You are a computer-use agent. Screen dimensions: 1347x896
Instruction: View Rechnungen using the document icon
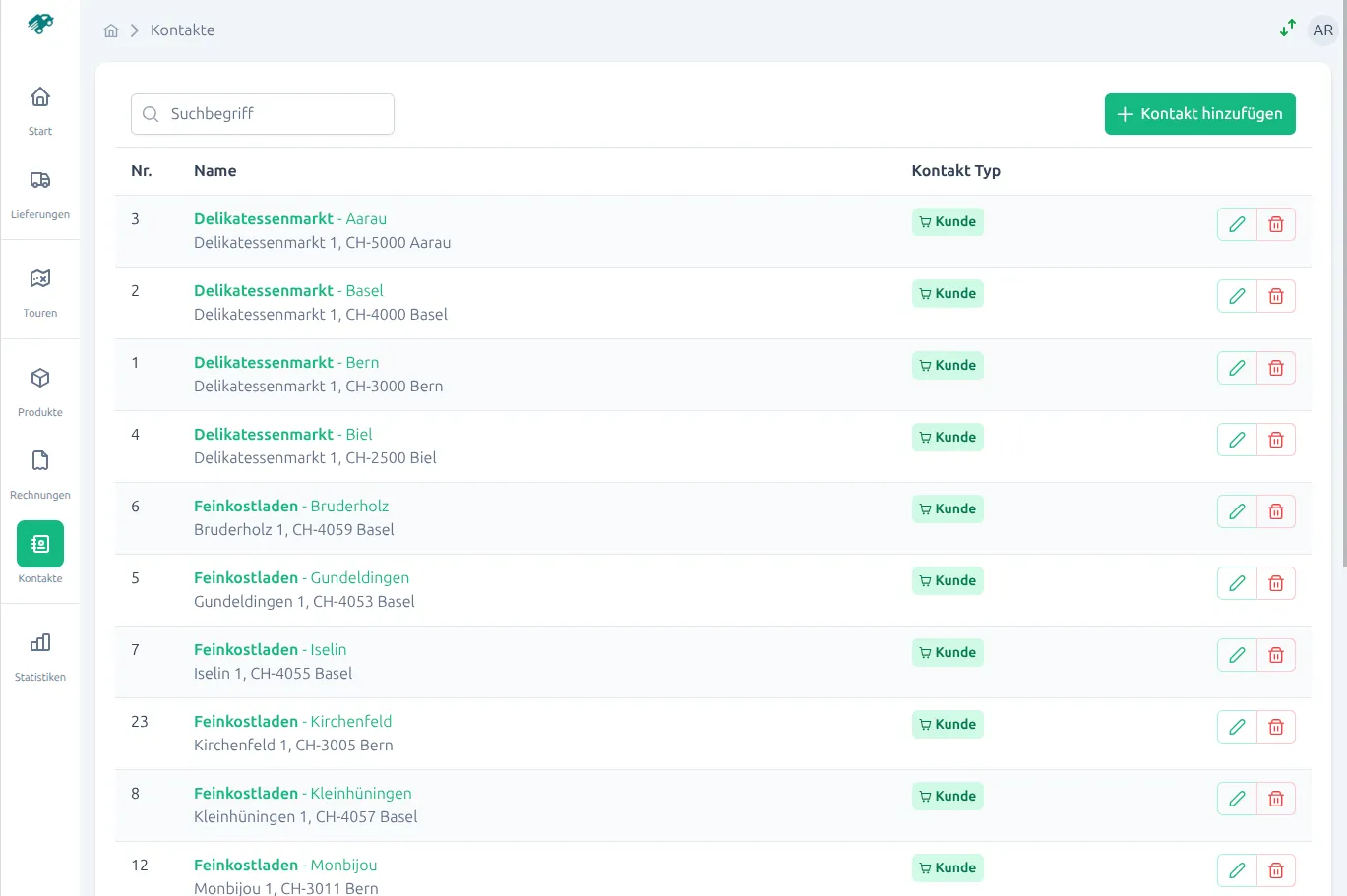(x=39, y=460)
